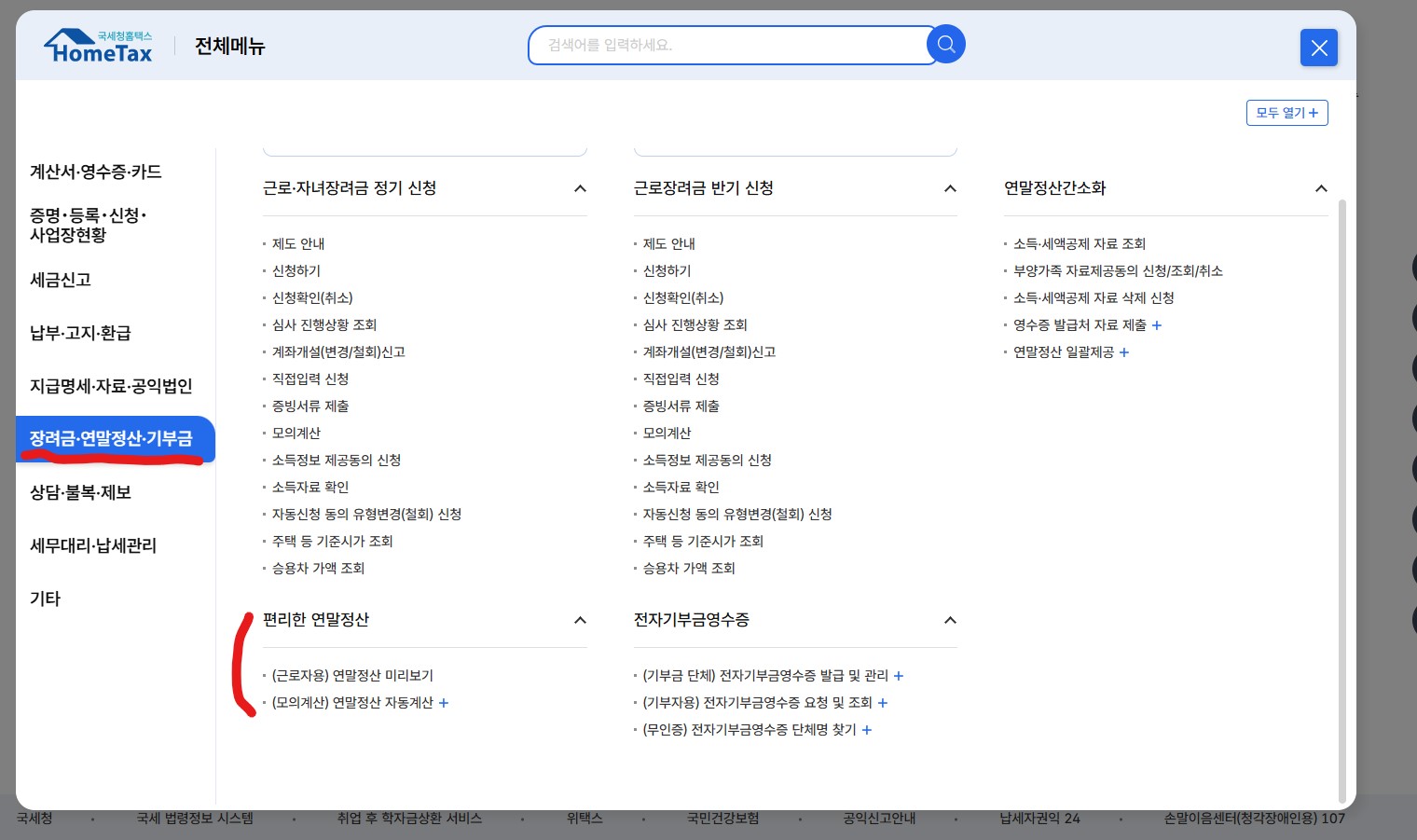Open (모의계산) 연말정산 자동계산 link
1417x840 pixels.
coord(352,703)
